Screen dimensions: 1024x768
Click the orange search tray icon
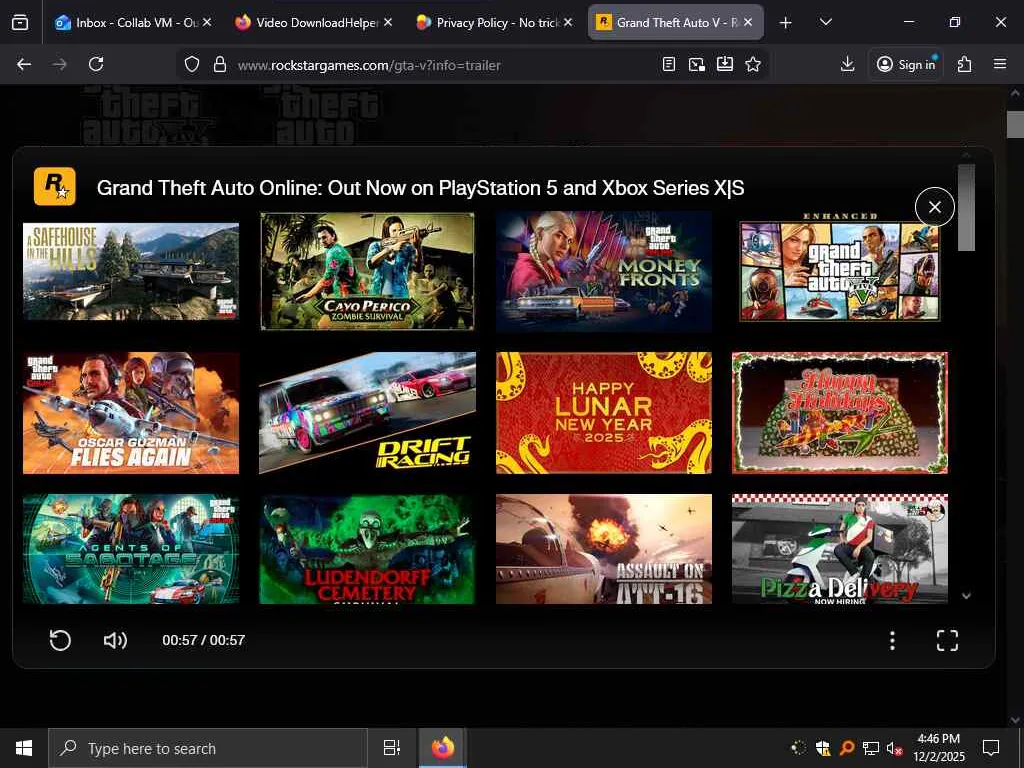[846, 748]
